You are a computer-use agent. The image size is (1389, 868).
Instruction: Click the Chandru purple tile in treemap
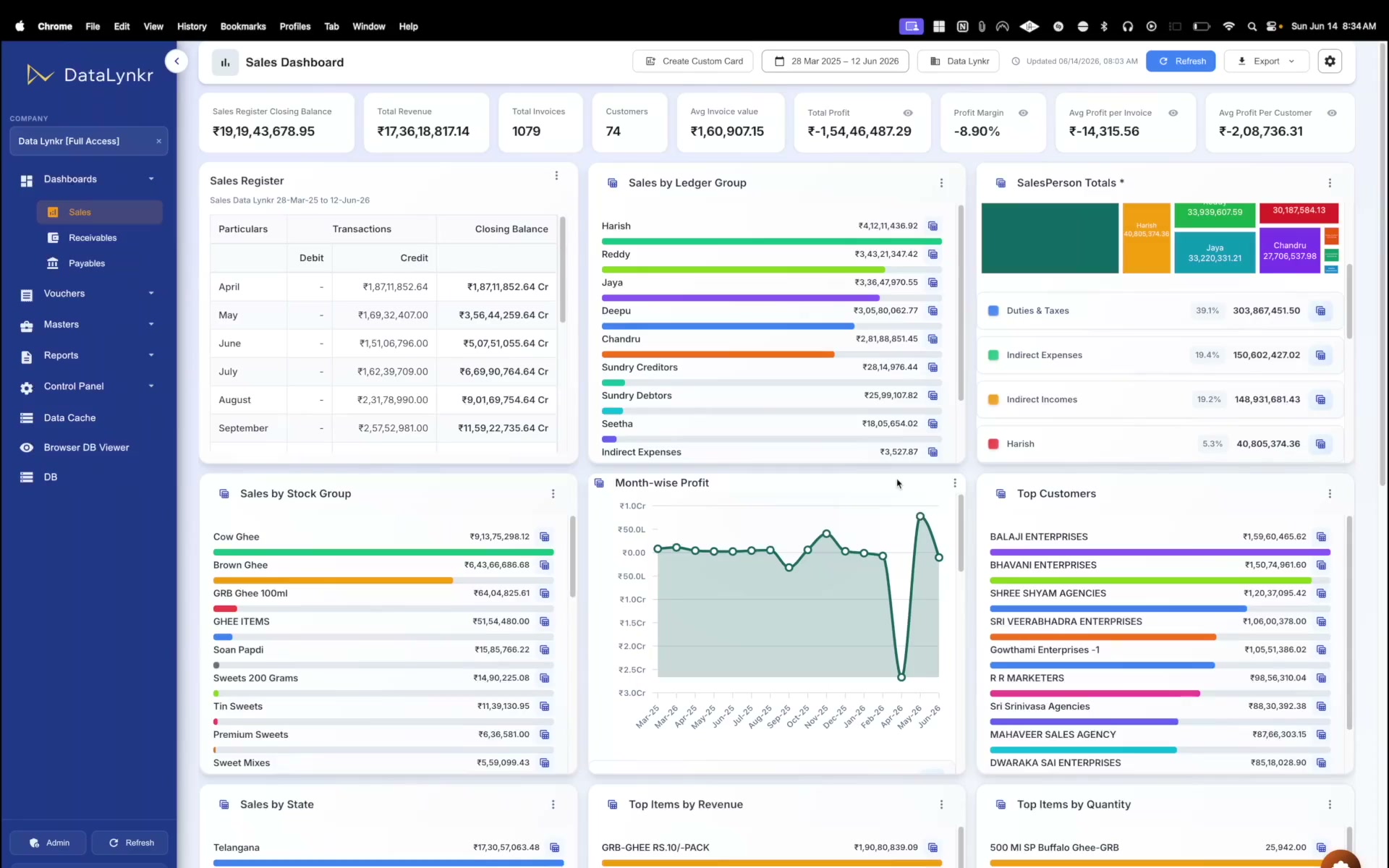coord(1290,250)
